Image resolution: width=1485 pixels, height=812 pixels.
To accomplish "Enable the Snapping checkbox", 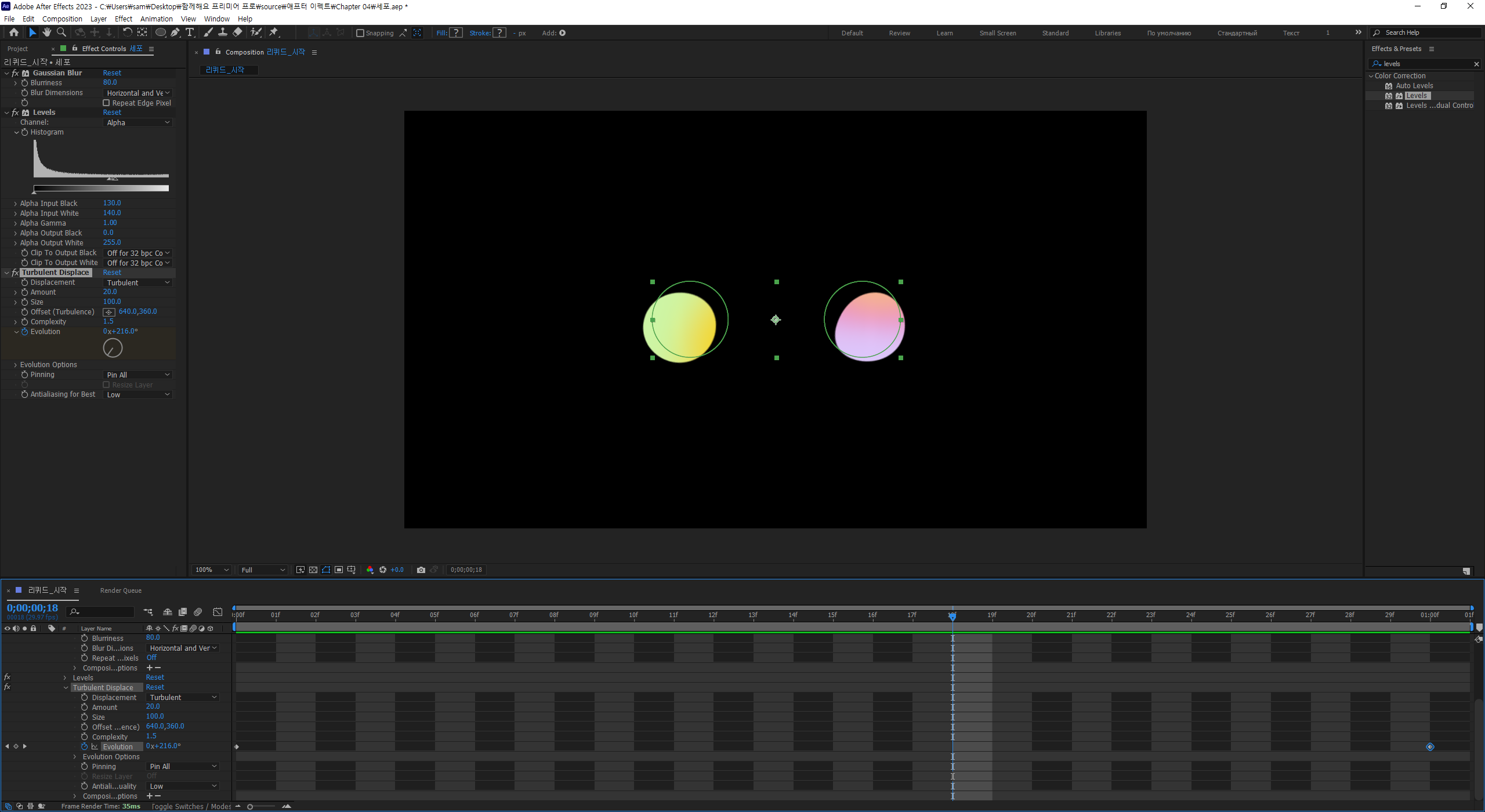I will (x=360, y=33).
